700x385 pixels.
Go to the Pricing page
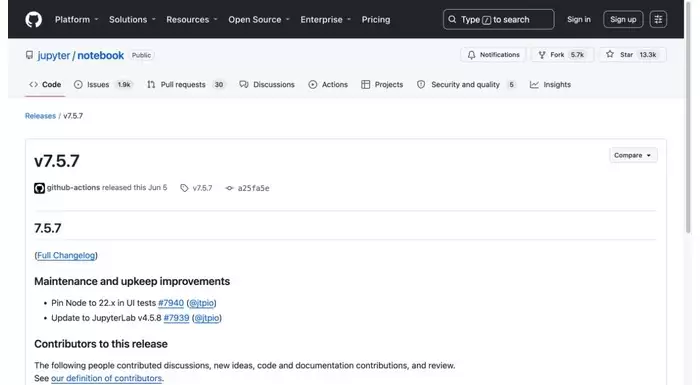tap(375, 20)
